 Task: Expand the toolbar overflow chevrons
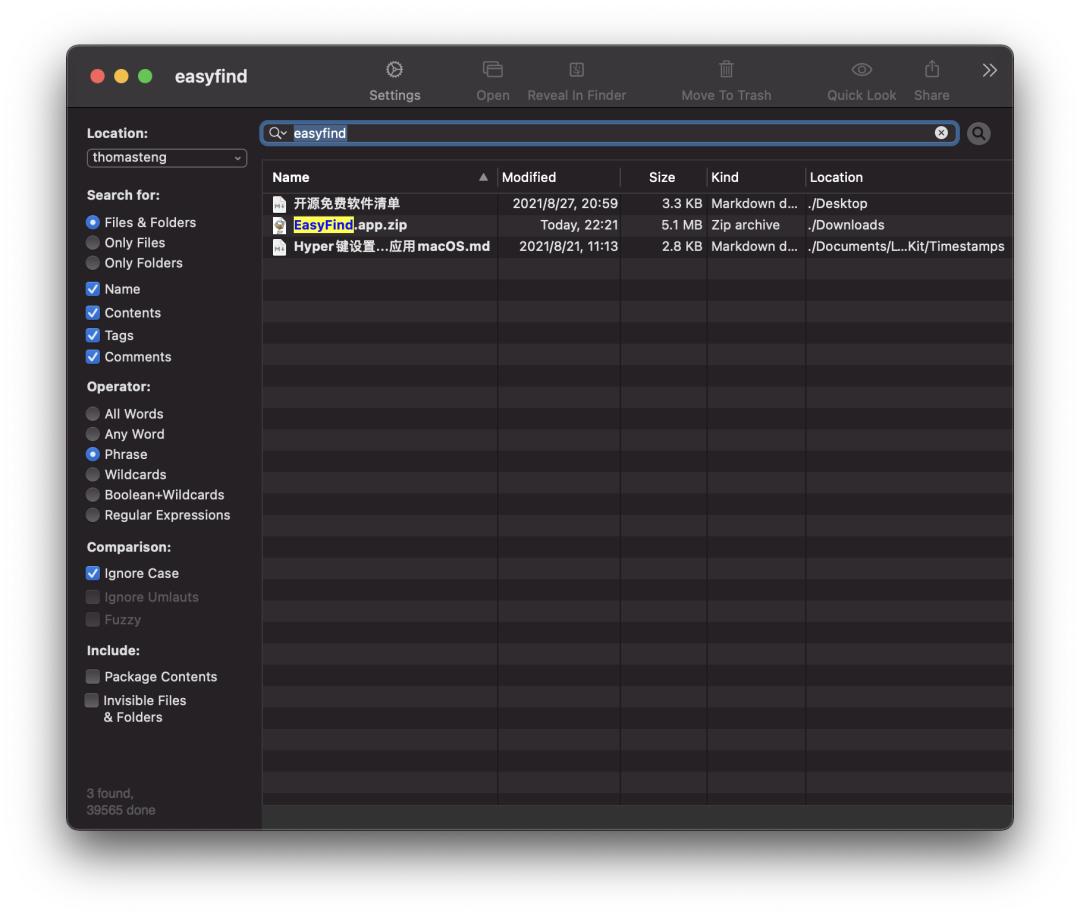(x=989, y=70)
